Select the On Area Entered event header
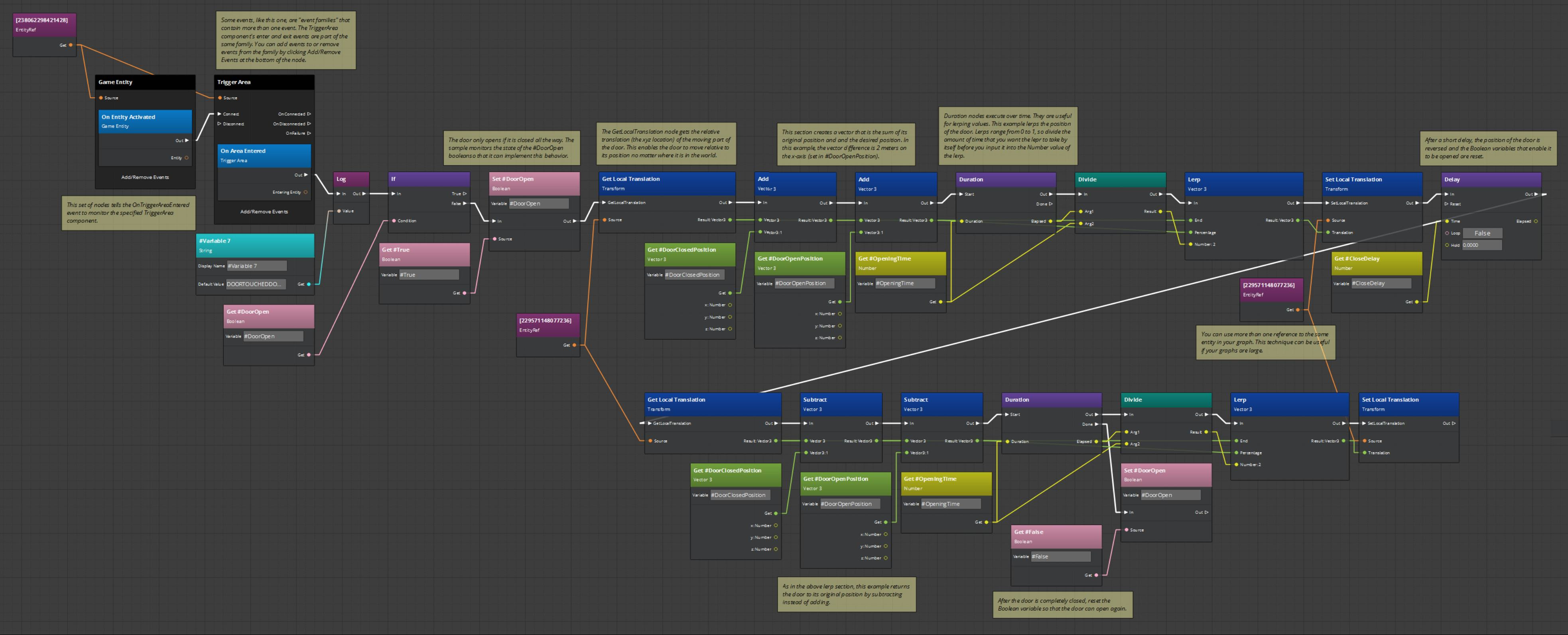Screen dimensions: 1568x635 click(264, 155)
